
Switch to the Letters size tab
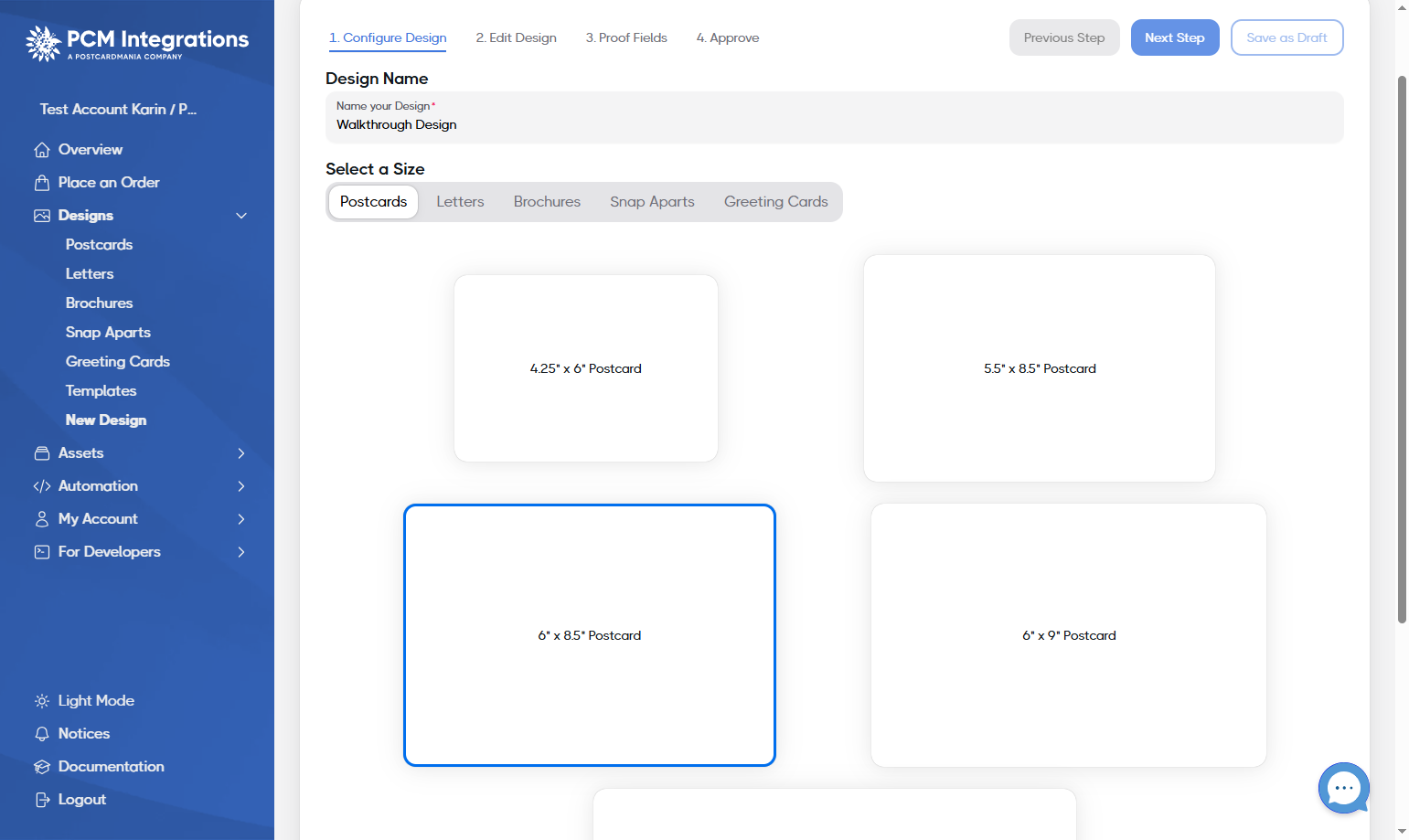tap(460, 202)
